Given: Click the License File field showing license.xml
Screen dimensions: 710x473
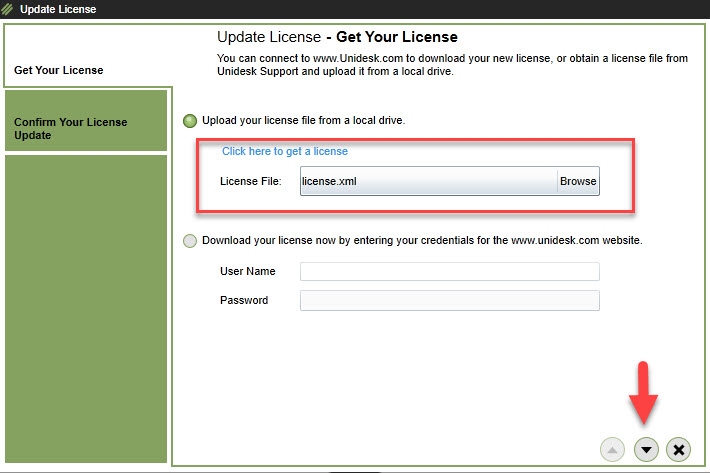Looking at the screenshot, I should [x=428, y=181].
